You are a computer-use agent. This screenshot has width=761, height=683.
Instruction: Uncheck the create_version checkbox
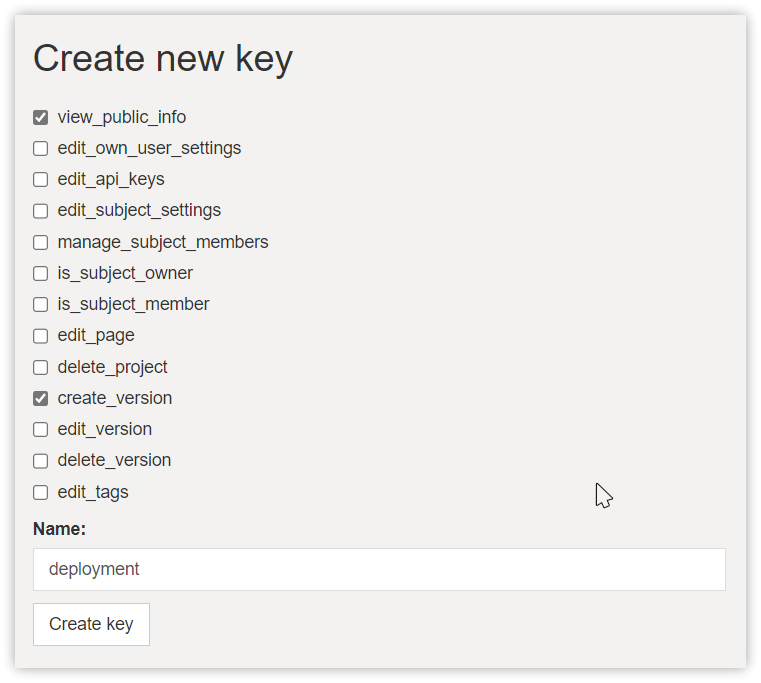coord(41,399)
